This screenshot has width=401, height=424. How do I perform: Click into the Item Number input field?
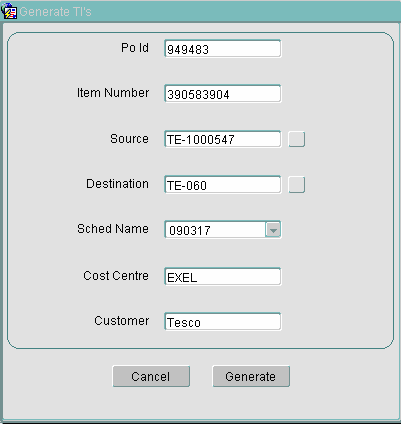[223, 94]
